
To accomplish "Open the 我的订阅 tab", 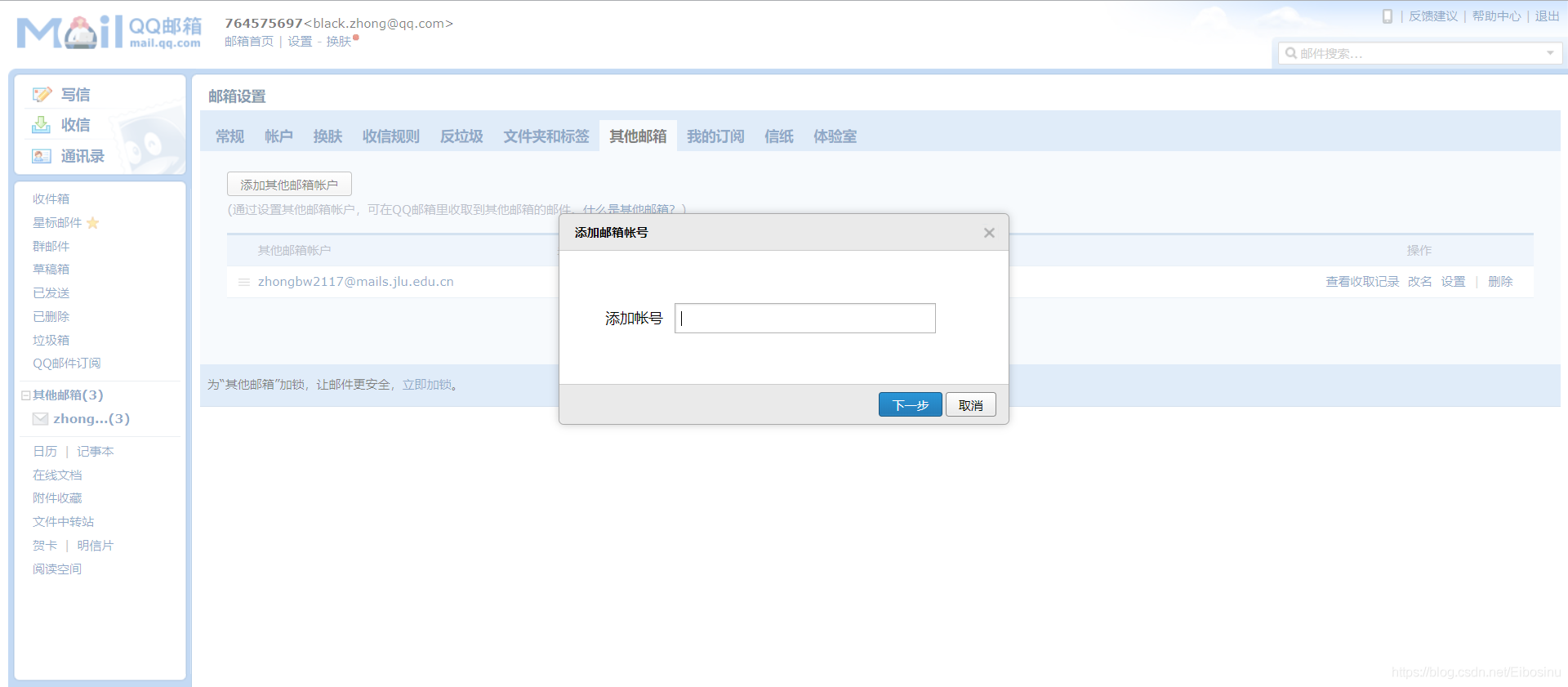I will (715, 136).
